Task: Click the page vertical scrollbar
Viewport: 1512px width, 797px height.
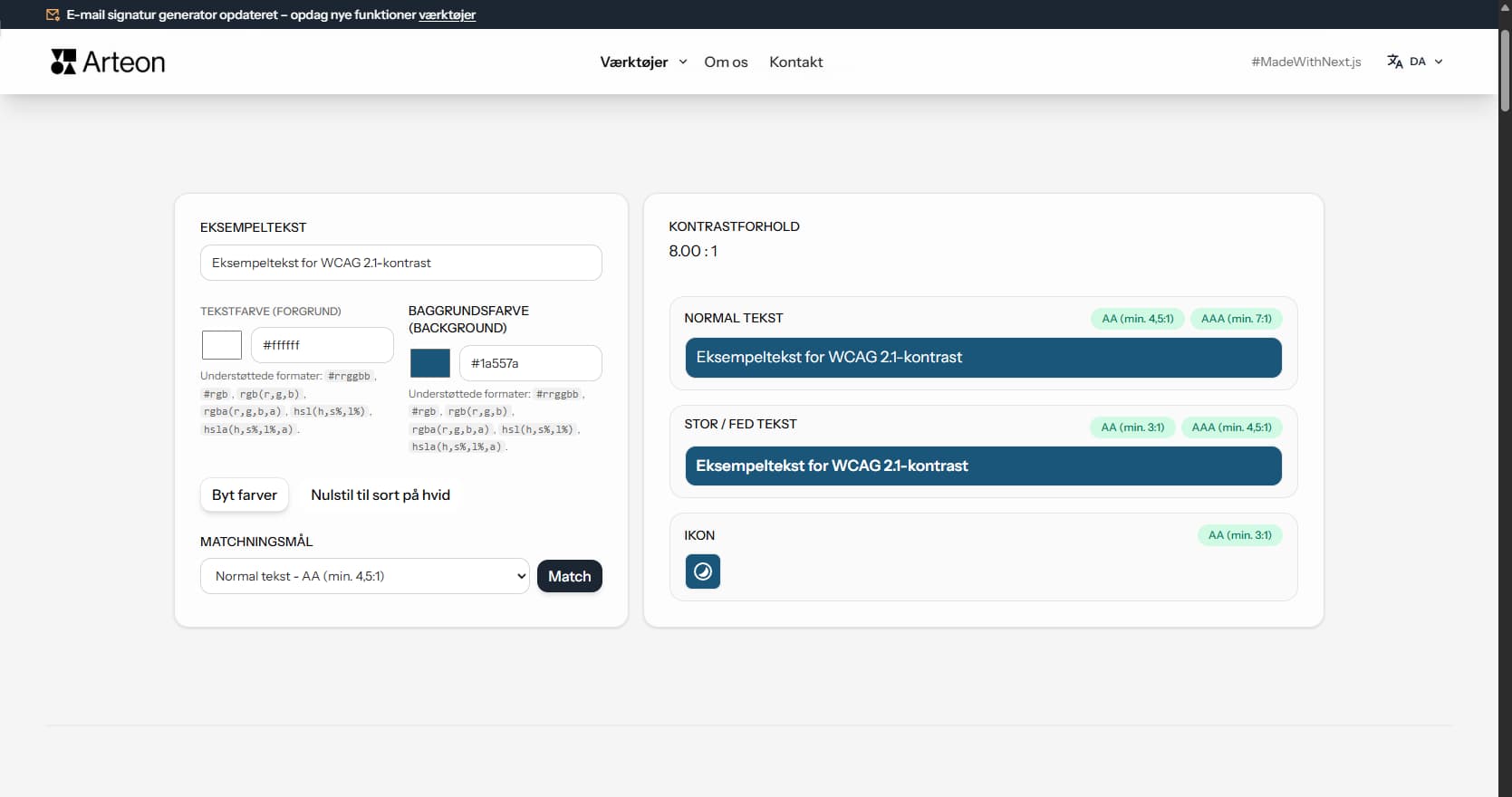Action: (x=1505, y=72)
